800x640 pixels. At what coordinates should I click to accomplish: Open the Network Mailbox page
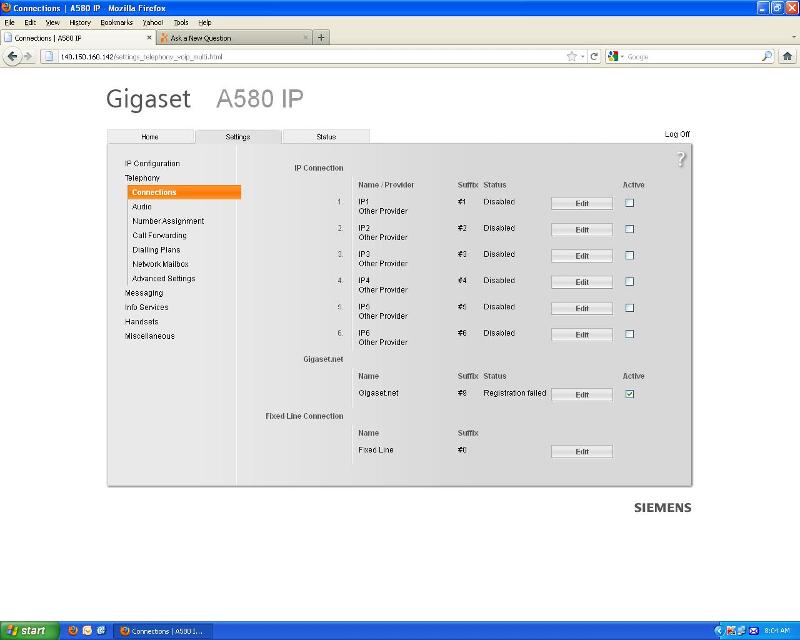pos(160,264)
